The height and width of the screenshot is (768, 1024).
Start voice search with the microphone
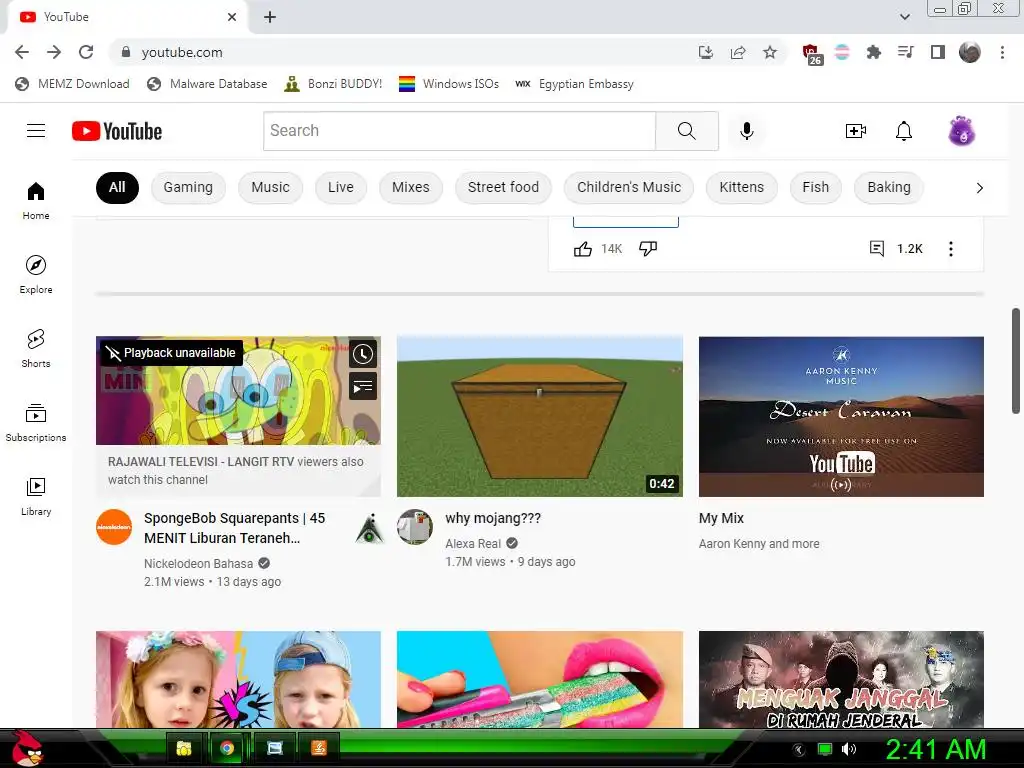(746, 131)
